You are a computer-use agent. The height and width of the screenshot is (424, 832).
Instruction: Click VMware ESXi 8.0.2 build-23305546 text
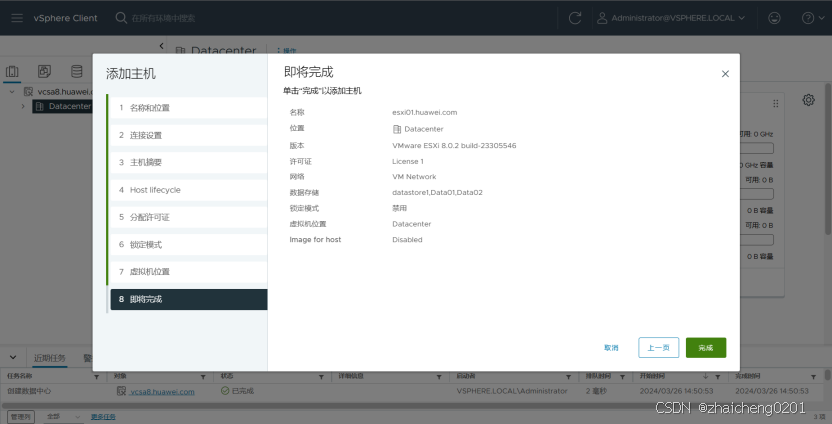pyautogui.click(x=454, y=145)
